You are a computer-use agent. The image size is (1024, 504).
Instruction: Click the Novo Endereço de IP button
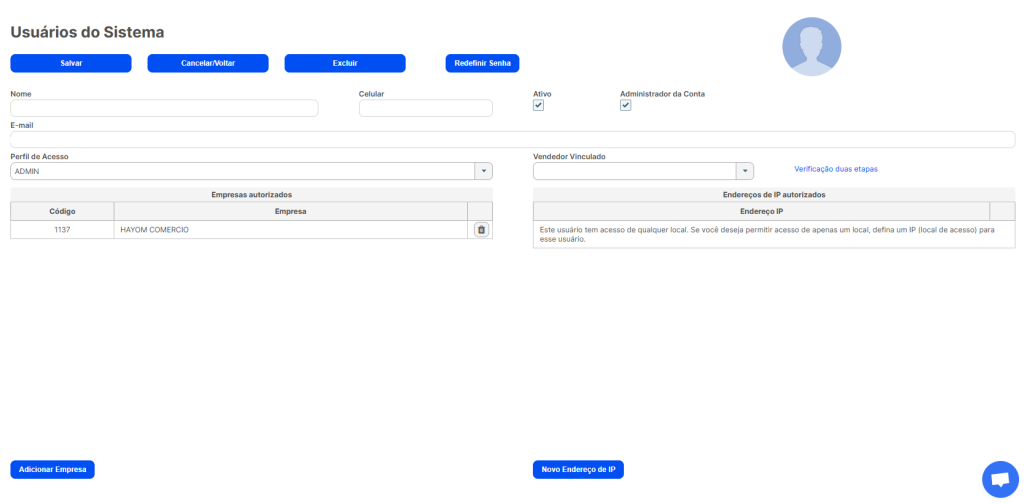(x=578, y=469)
